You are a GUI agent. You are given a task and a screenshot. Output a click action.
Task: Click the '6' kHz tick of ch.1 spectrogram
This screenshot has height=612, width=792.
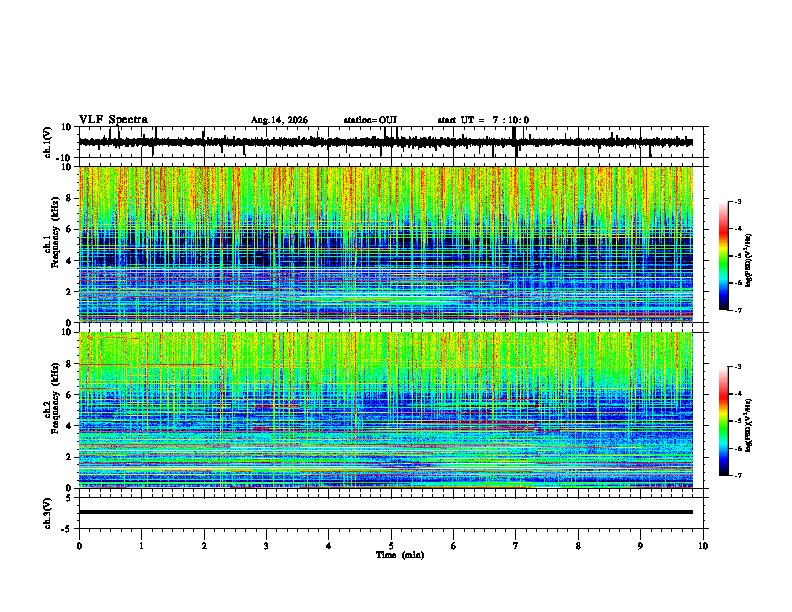pyautogui.click(x=69, y=229)
